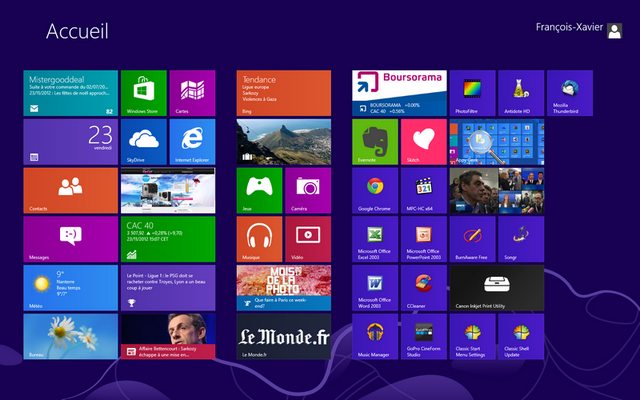Open the tile with magnifying glass over apps
The image size is (640, 400).
[497, 142]
